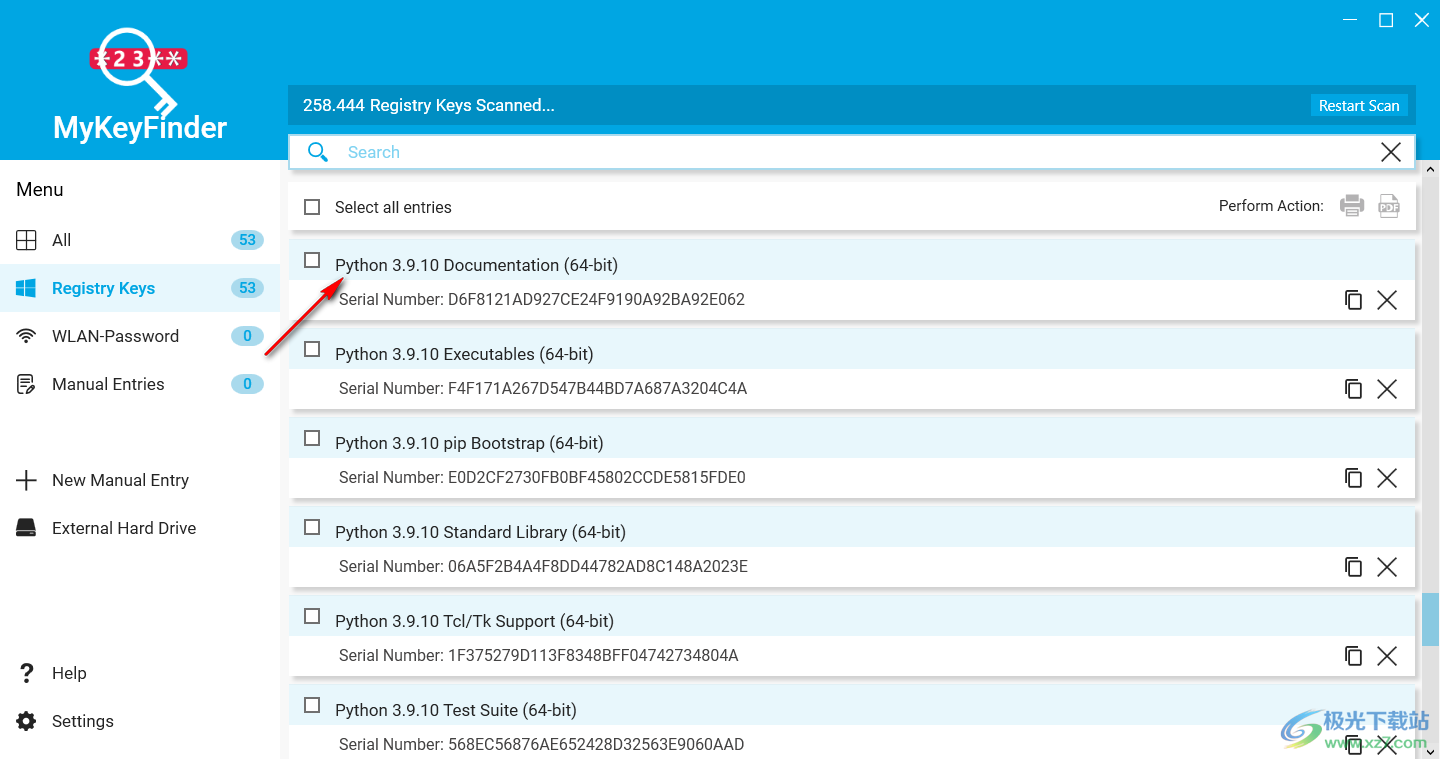Click the magnifier icon in the search bar
This screenshot has width=1440, height=759.
(x=318, y=152)
